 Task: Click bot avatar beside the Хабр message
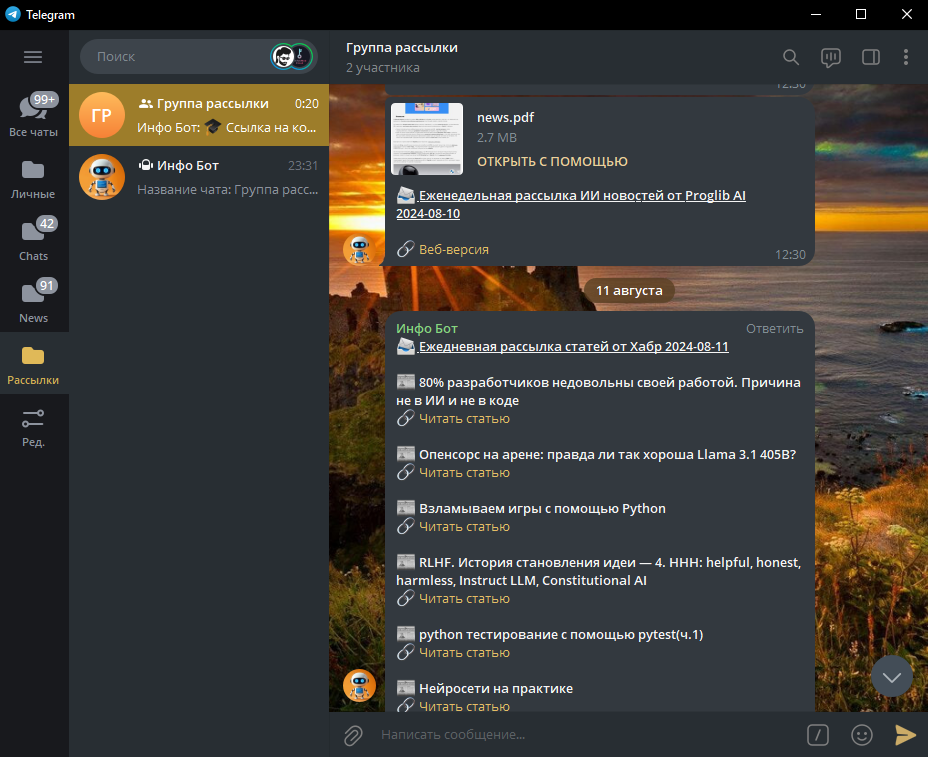point(359,685)
